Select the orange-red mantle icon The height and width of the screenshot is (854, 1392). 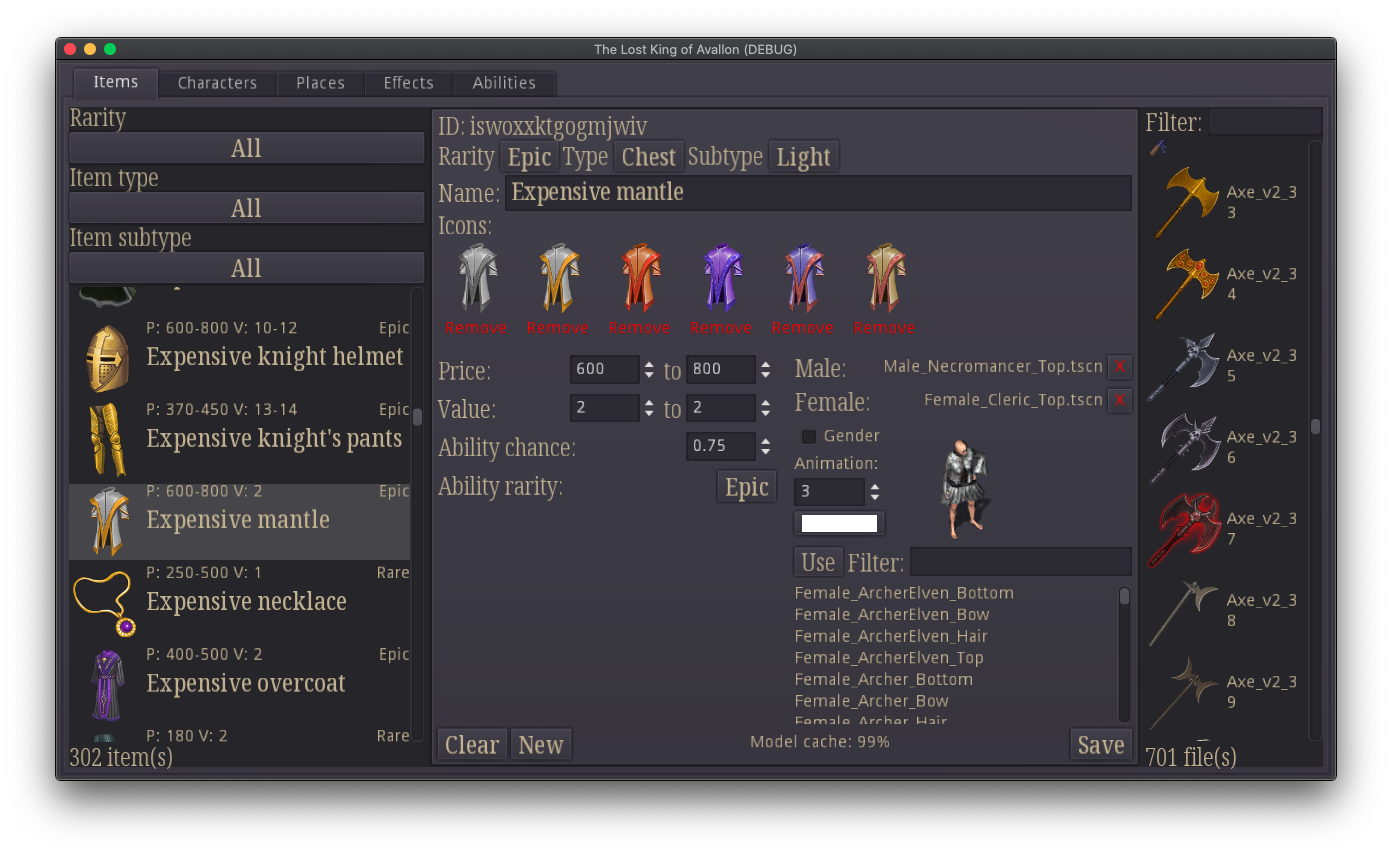(640, 279)
